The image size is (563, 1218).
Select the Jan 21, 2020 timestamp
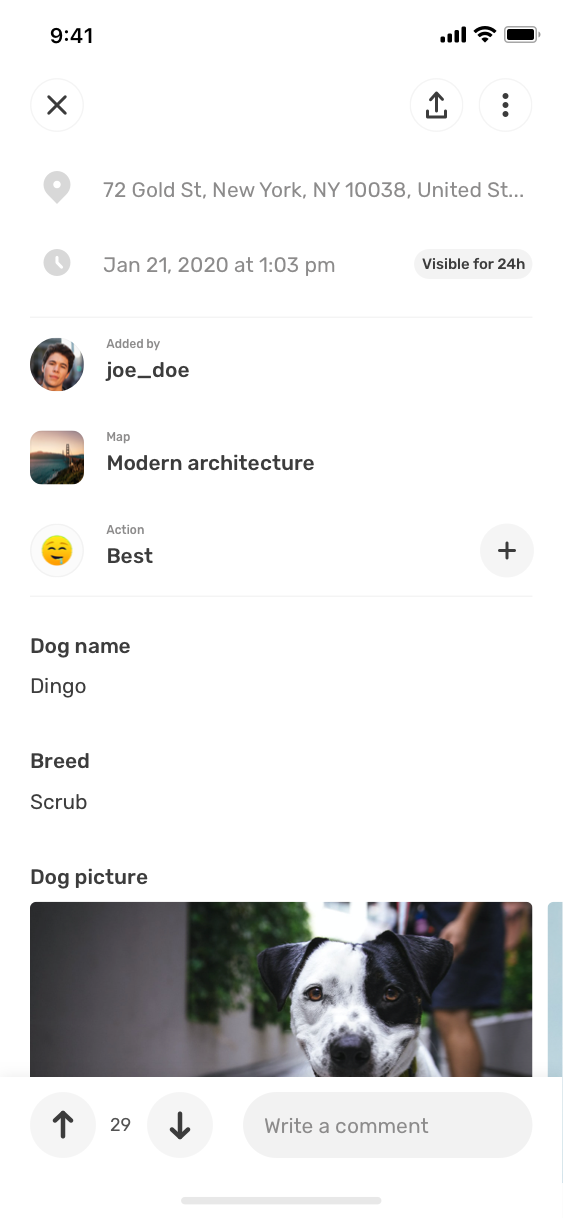tap(219, 265)
